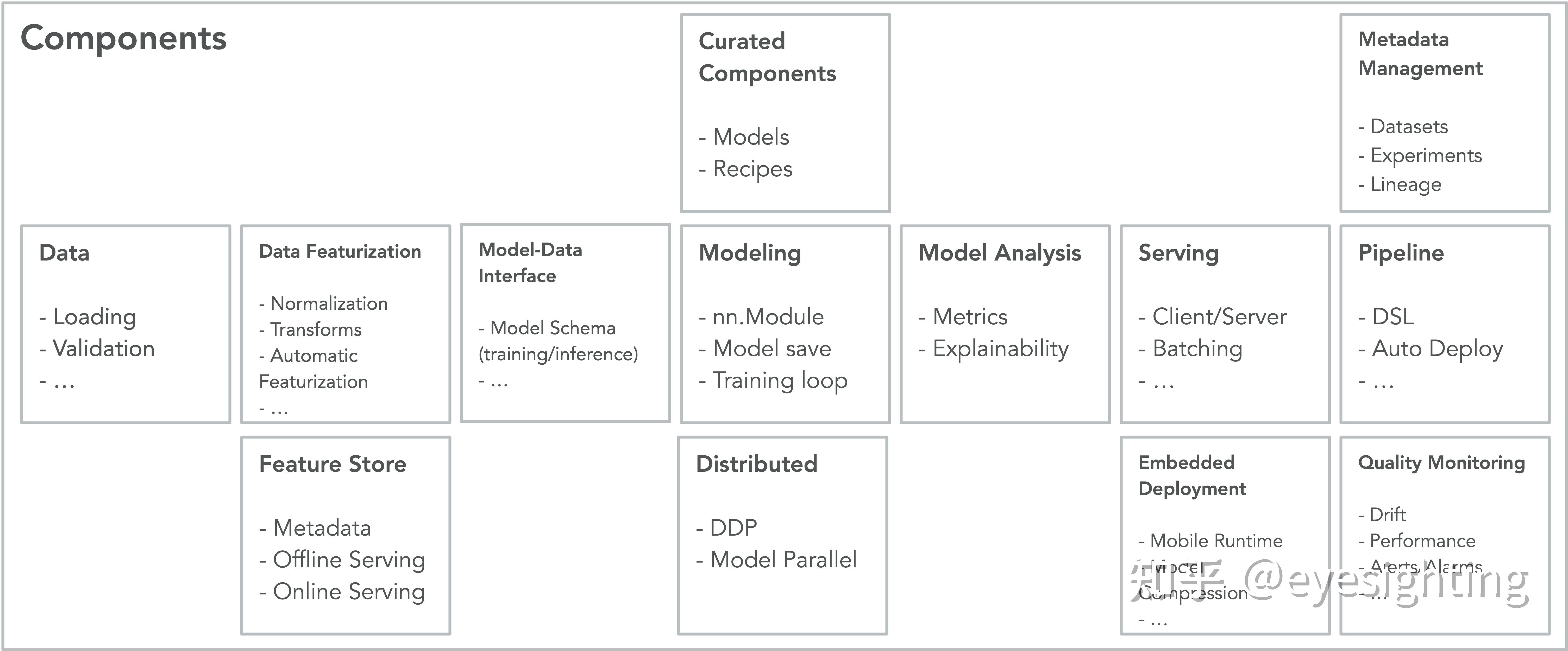The height and width of the screenshot is (651, 1568).
Task: Click the Client/Server item under Serving
Action: (x=1219, y=317)
